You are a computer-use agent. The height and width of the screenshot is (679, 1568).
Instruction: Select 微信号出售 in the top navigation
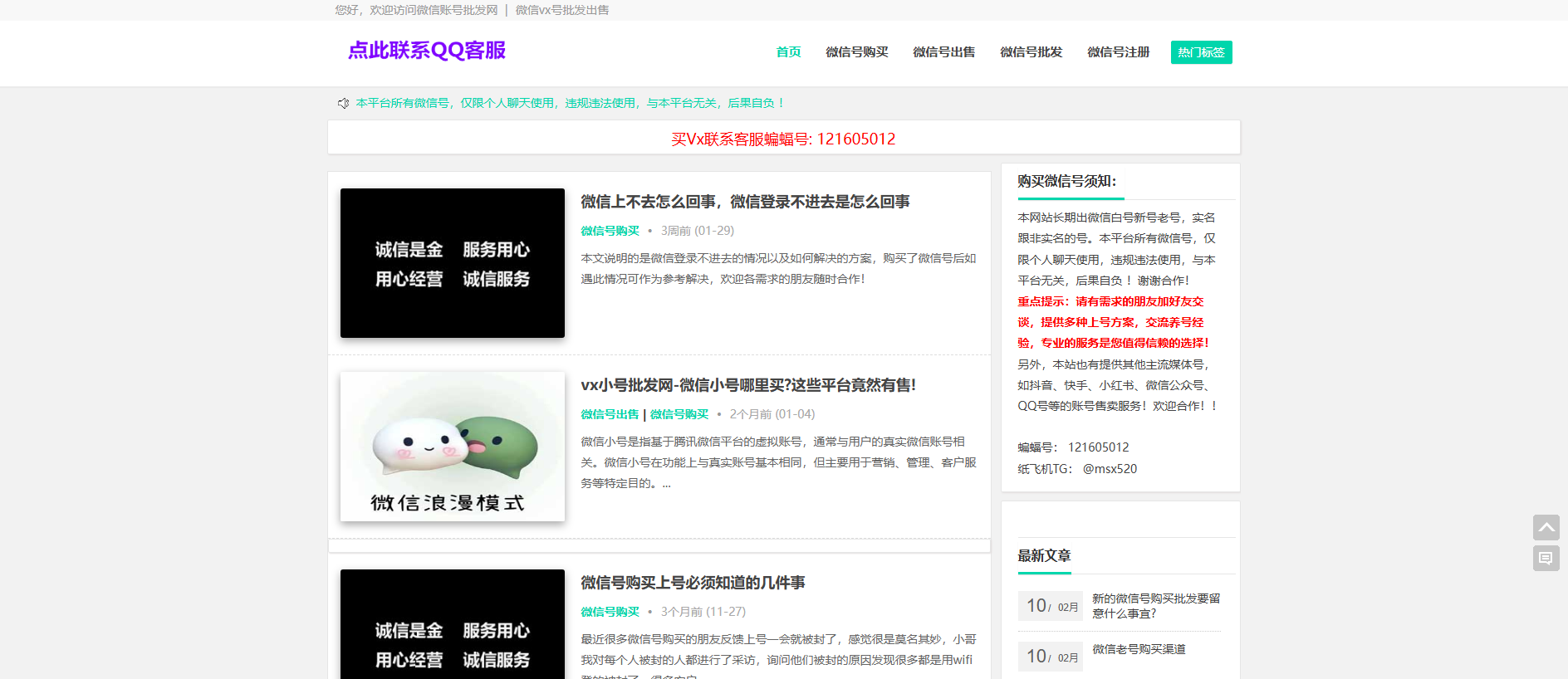tap(943, 52)
